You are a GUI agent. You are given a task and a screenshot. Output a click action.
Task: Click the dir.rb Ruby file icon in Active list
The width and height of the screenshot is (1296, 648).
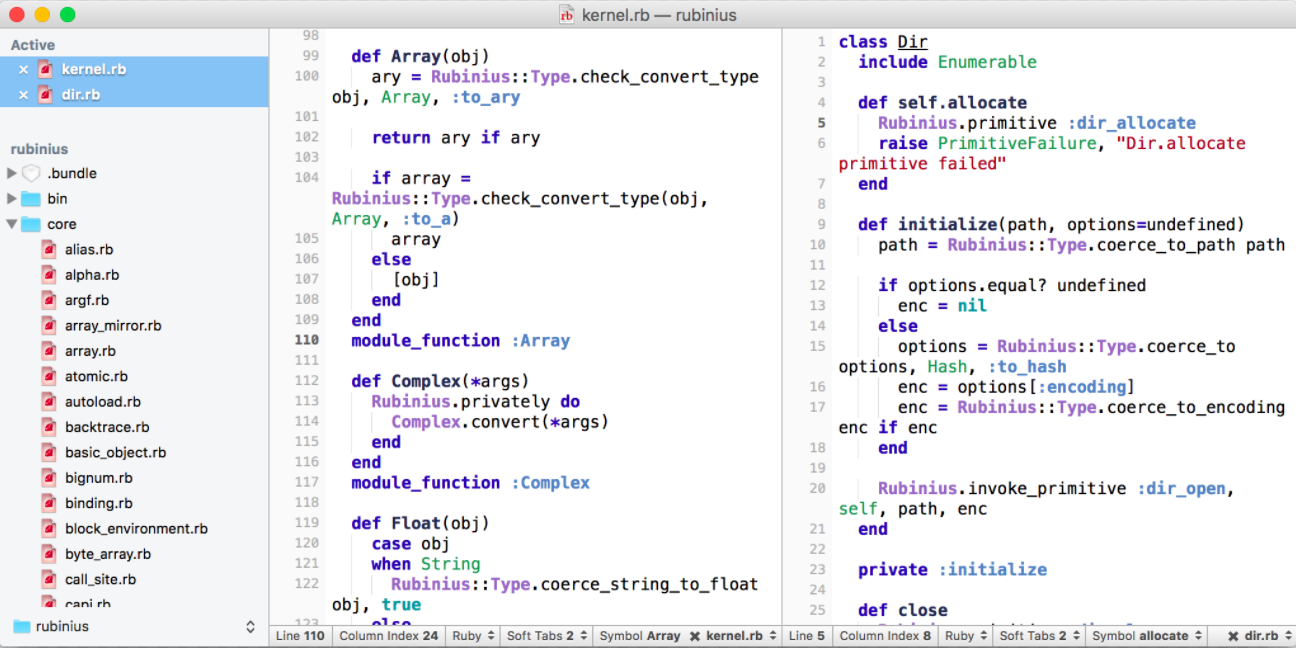[x=46, y=94]
